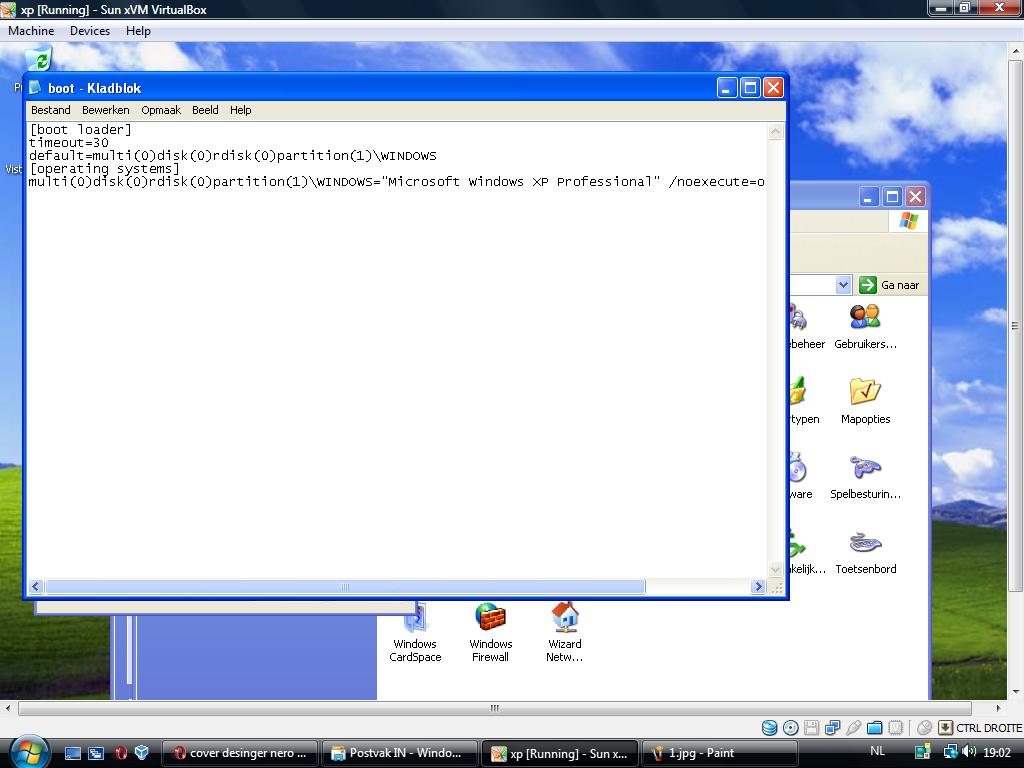
Task: Launch Opera from the quick launch
Action: point(120,753)
